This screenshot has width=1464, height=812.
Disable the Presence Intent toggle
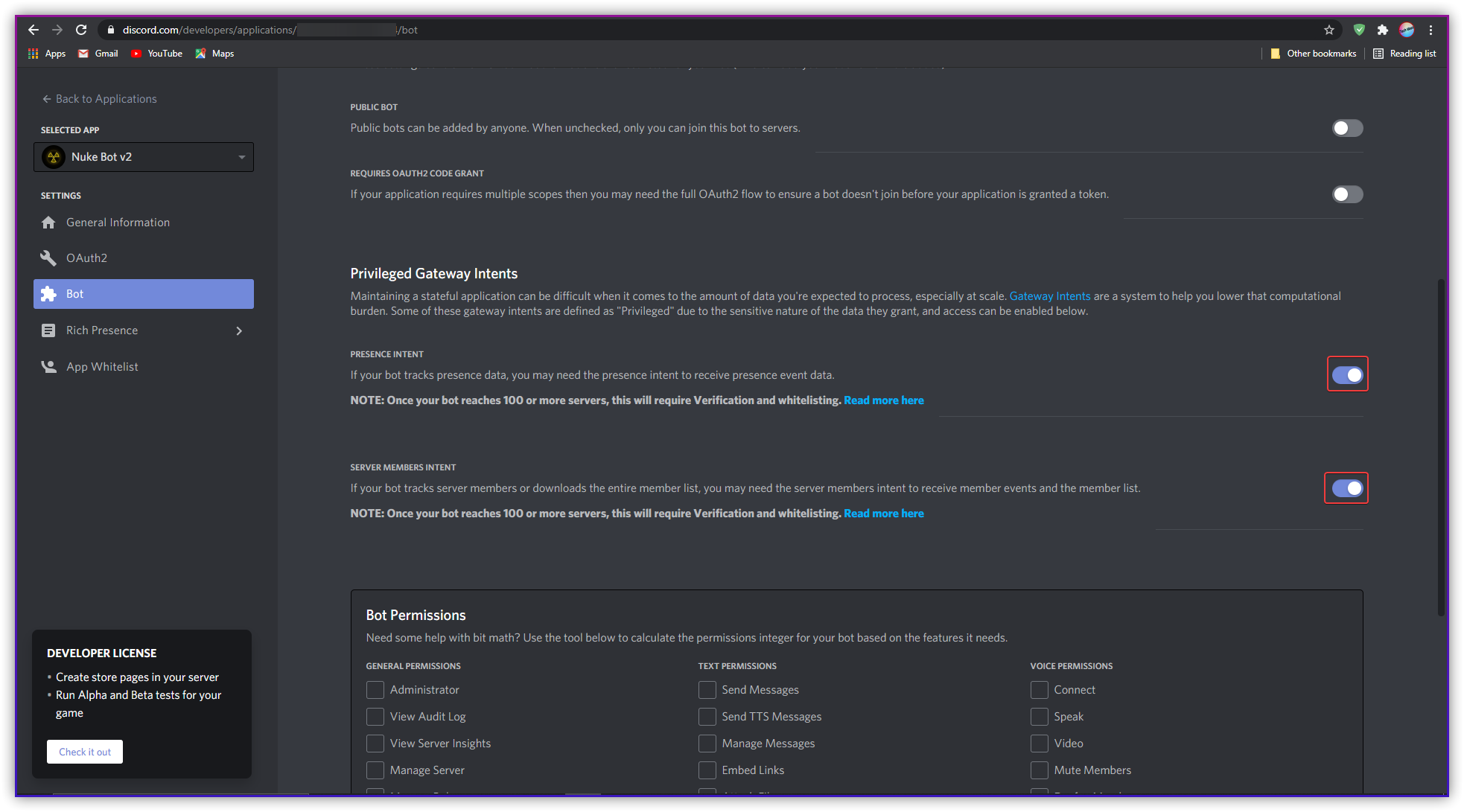click(x=1347, y=374)
